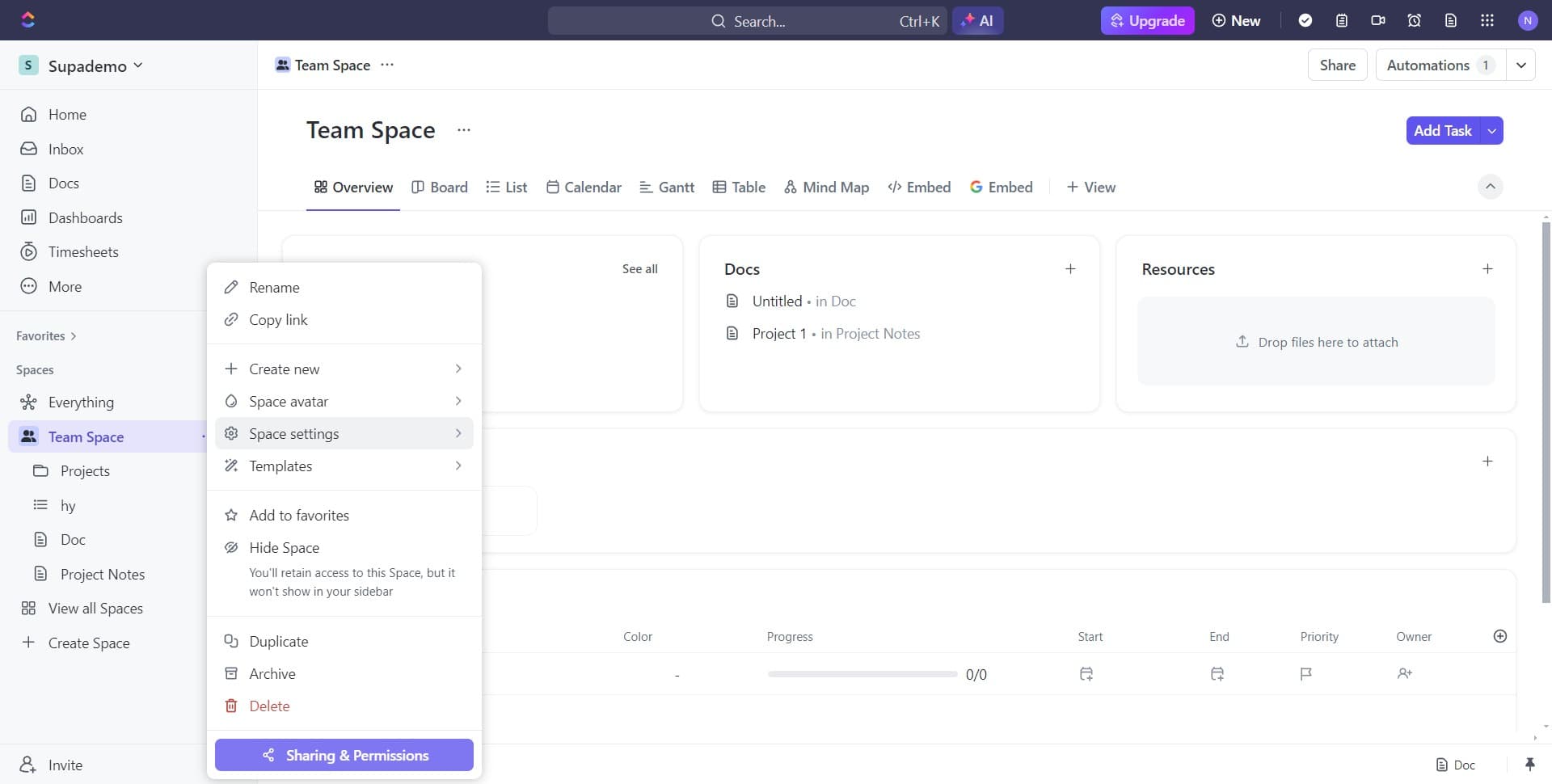Image resolution: width=1552 pixels, height=784 pixels.
Task: Click the Upgrade button
Action: pos(1147,21)
